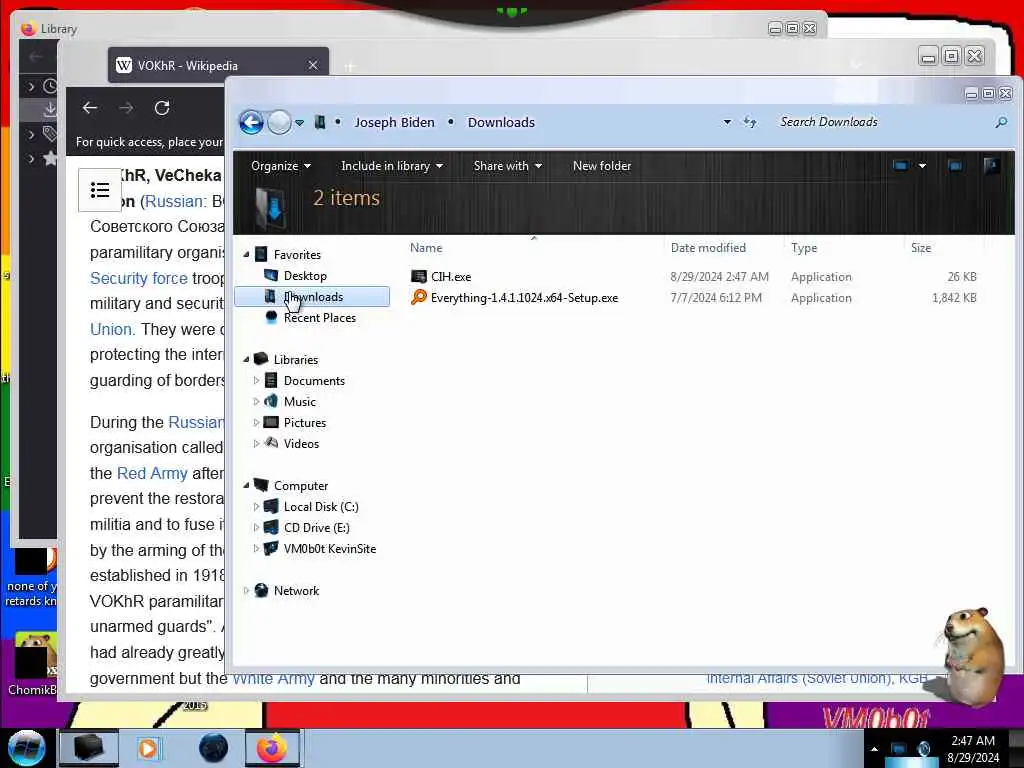The width and height of the screenshot is (1024, 768).
Task: Click the Downloads breadcrumb in address bar
Action: 501,122
